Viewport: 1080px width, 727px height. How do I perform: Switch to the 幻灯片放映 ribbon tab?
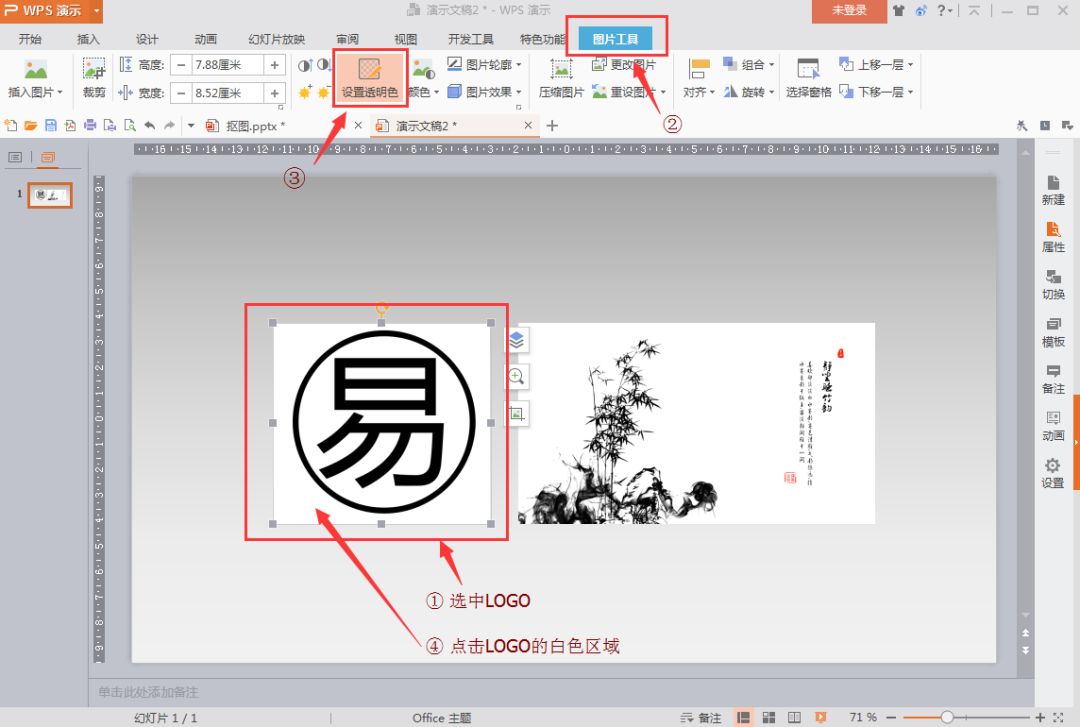coord(276,39)
